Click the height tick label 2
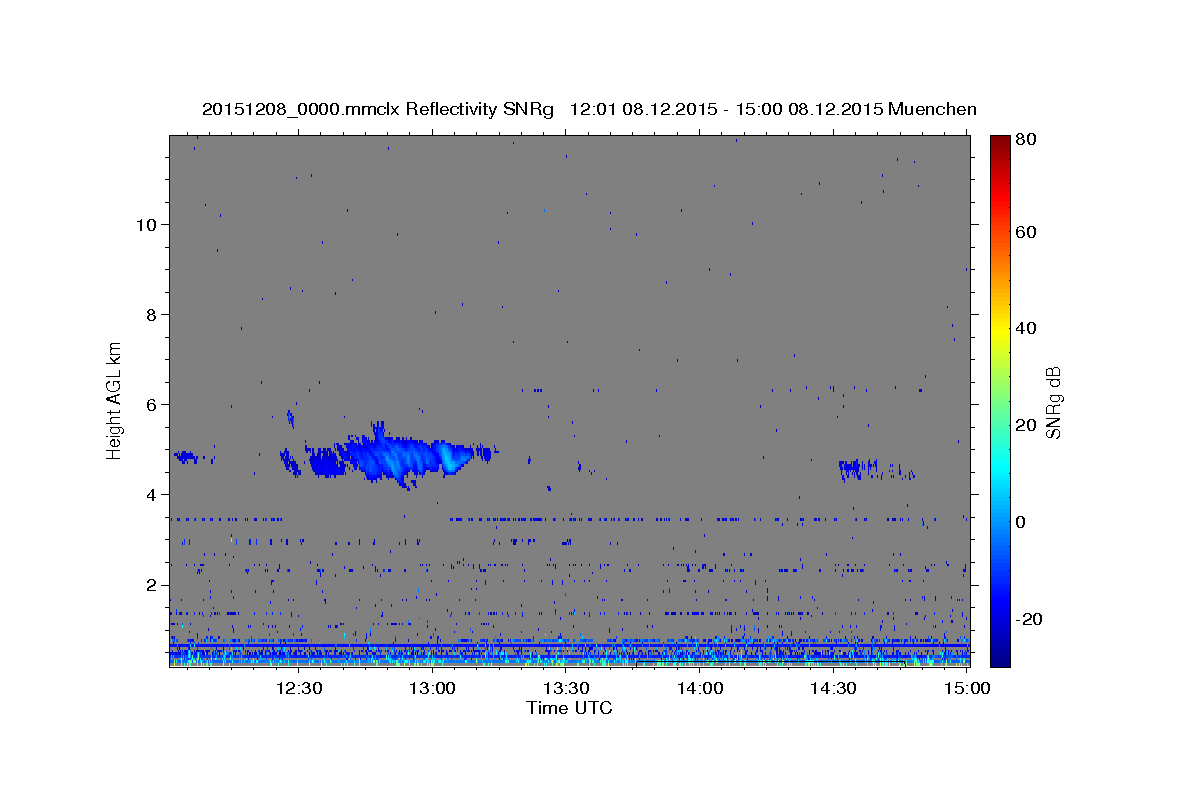Screen dimensions: 1200x800 click(x=150, y=585)
